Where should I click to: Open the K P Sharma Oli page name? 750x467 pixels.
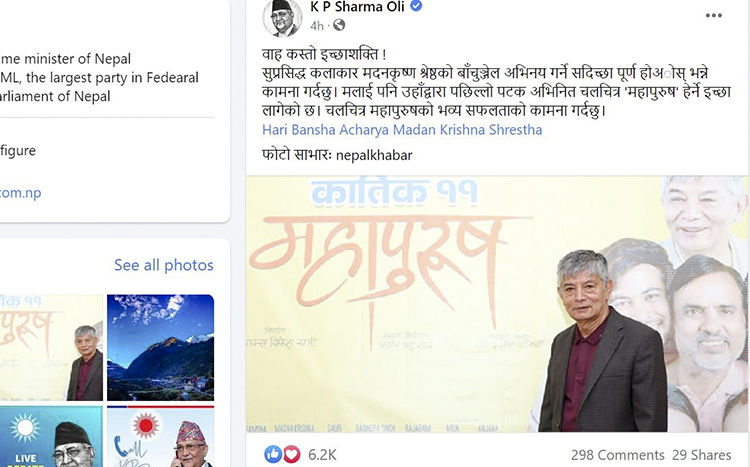point(357,7)
